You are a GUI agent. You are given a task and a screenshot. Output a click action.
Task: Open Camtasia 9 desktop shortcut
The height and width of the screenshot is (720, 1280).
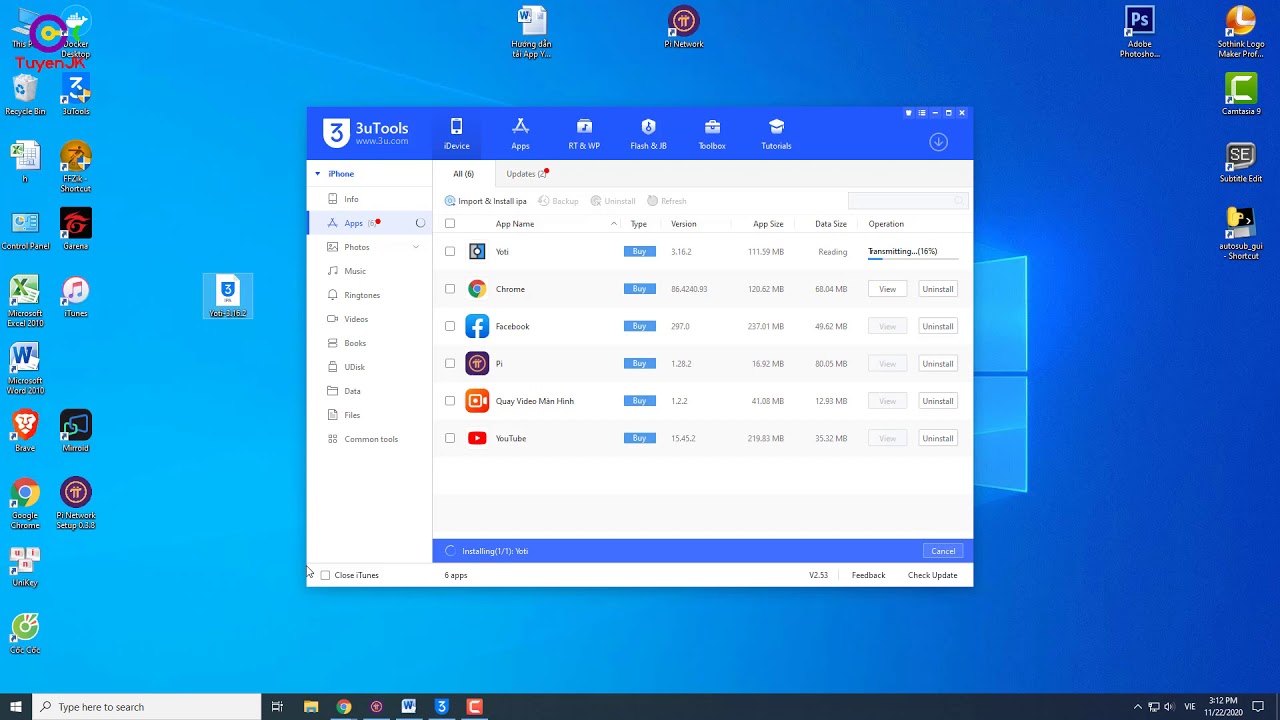coord(1240,94)
